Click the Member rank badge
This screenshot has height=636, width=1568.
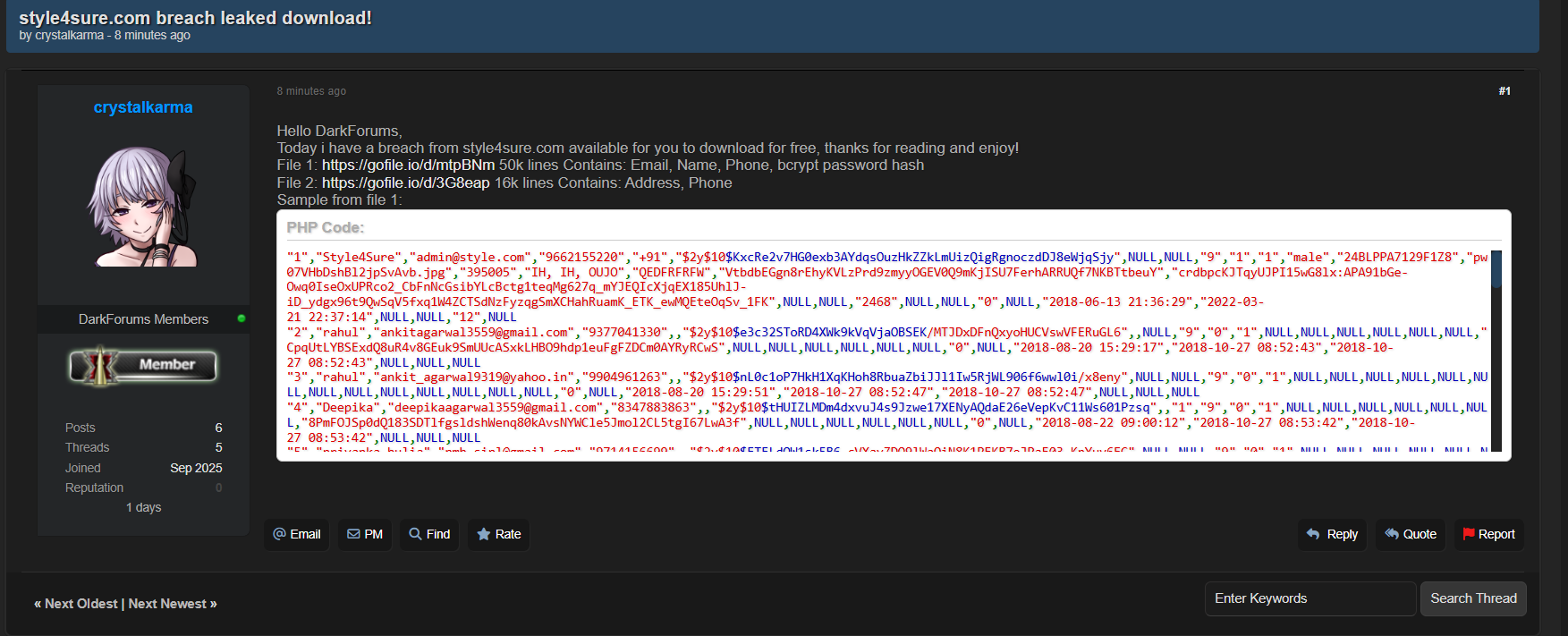click(x=143, y=365)
